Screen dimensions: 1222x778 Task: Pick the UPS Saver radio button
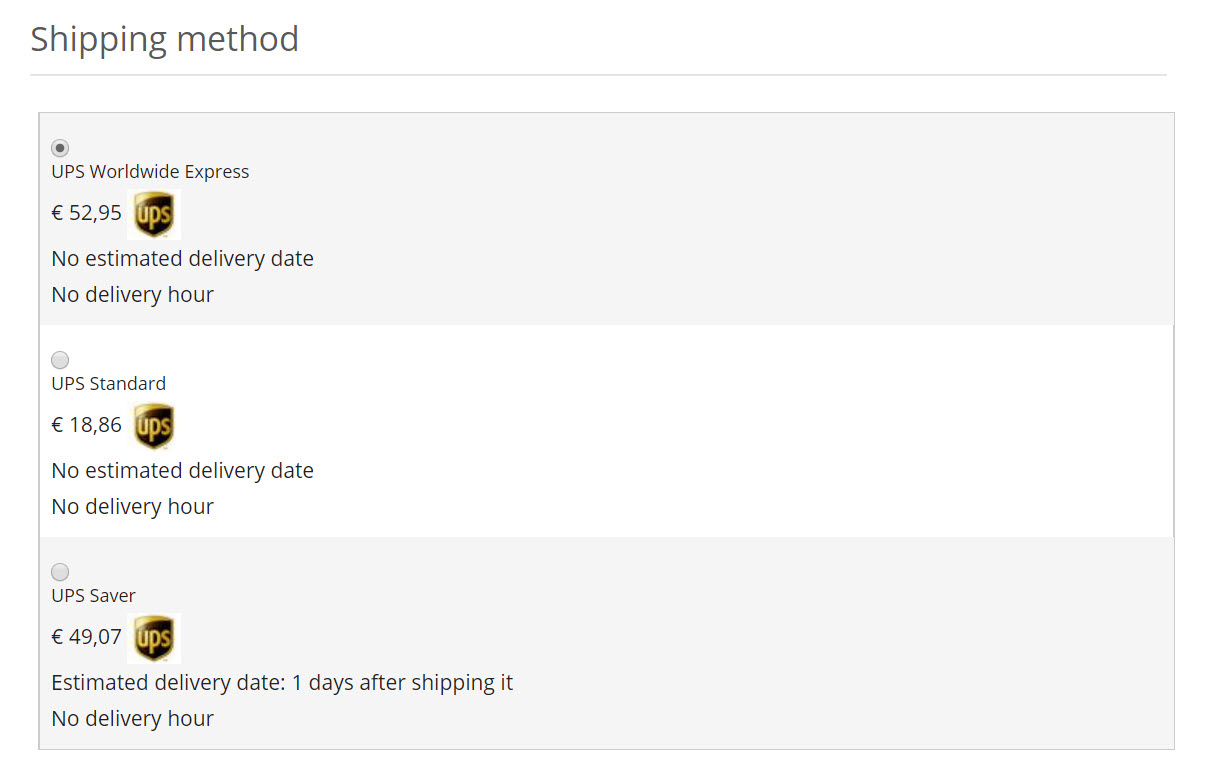(x=60, y=572)
